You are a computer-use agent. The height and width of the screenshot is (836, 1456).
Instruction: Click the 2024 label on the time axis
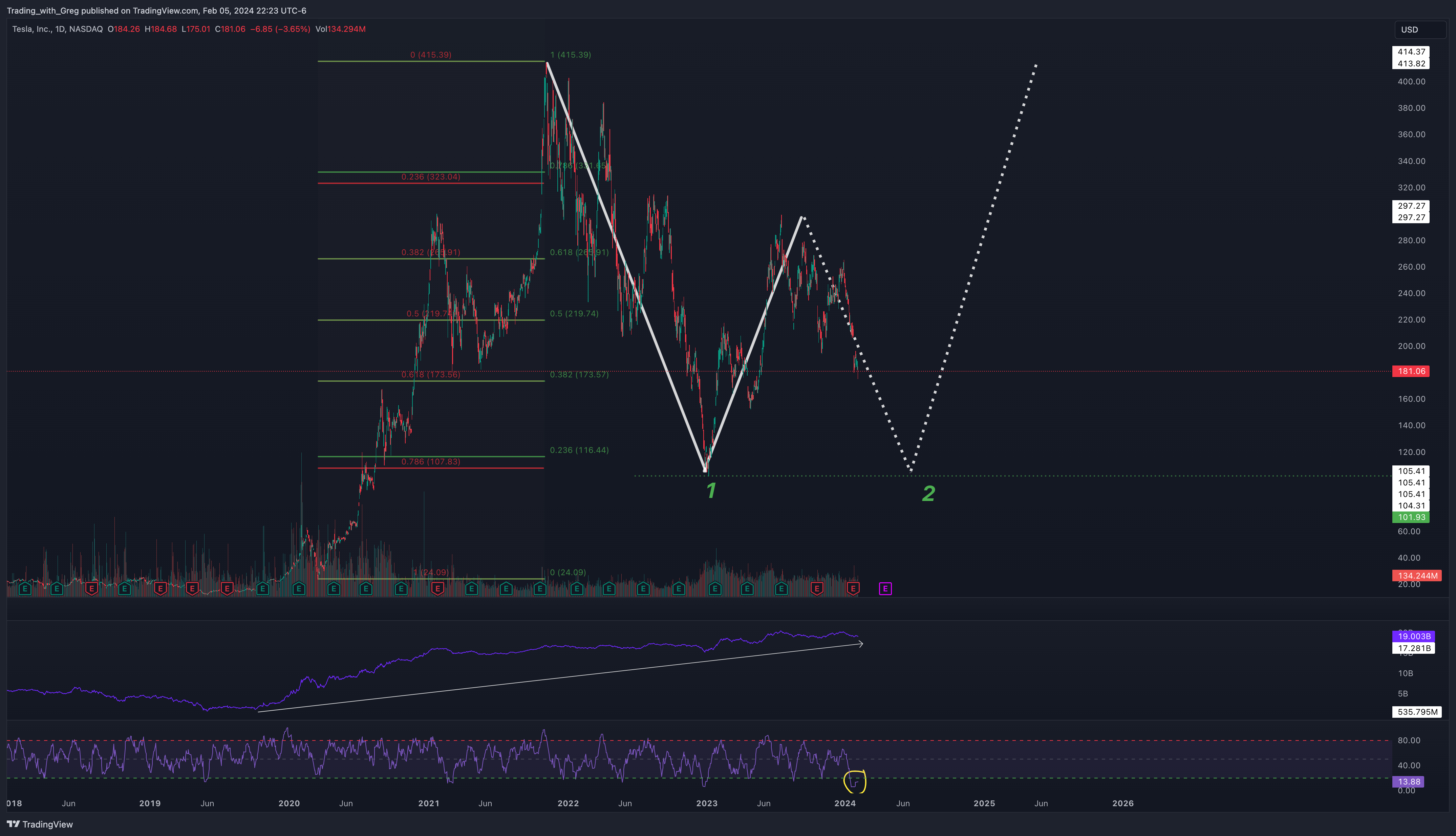845,803
